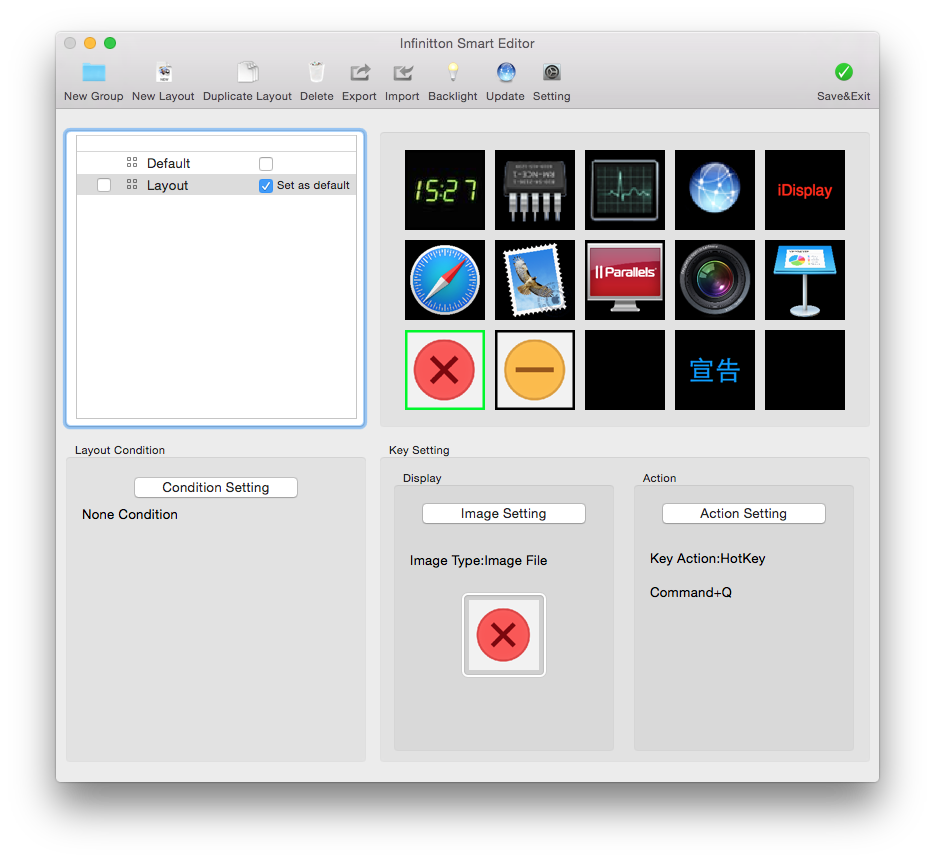
Task: Export layout using Export icon
Action: pyautogui.click(x=359, y=73)
